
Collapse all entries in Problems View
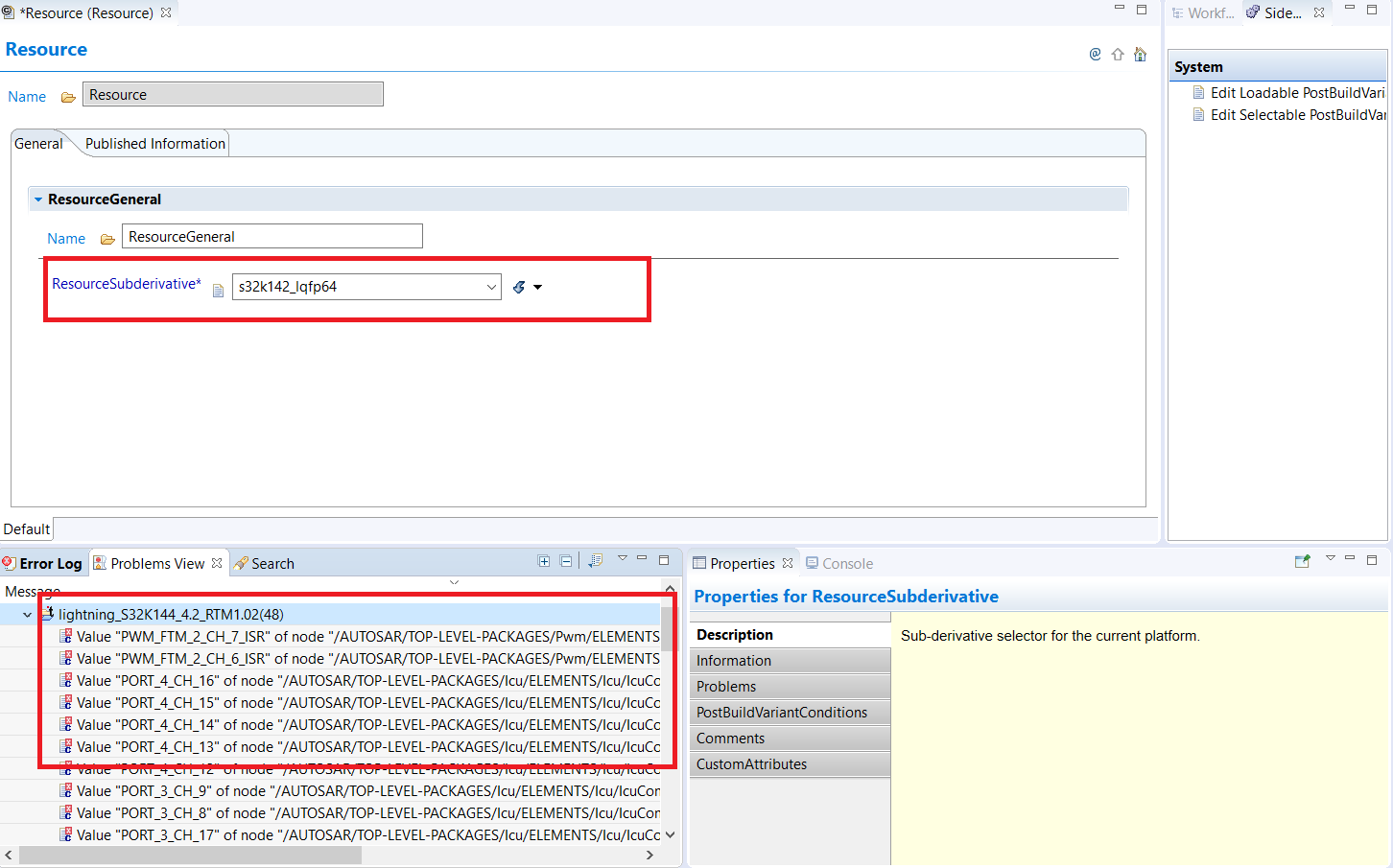click(566, 560)
